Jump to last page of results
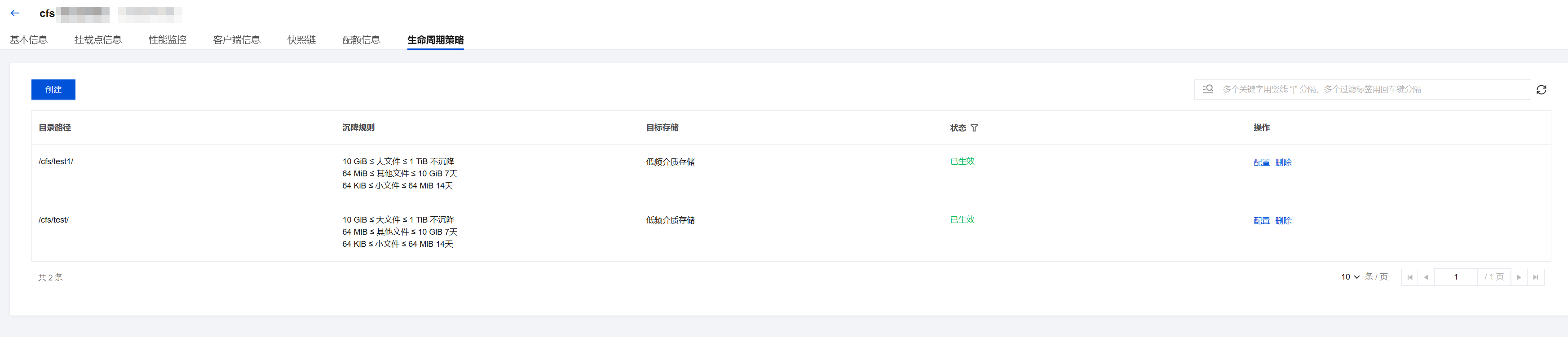 (1536, 277)
